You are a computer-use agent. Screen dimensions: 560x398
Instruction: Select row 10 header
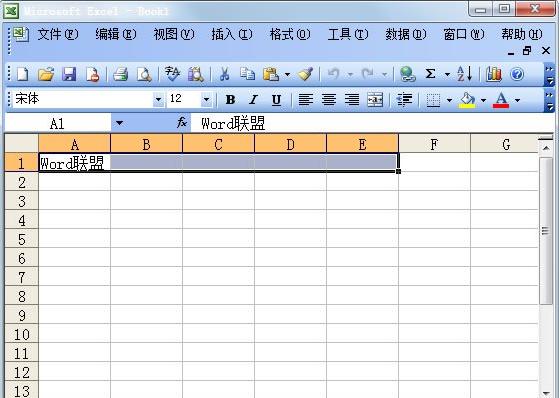[x=21, y=334]
